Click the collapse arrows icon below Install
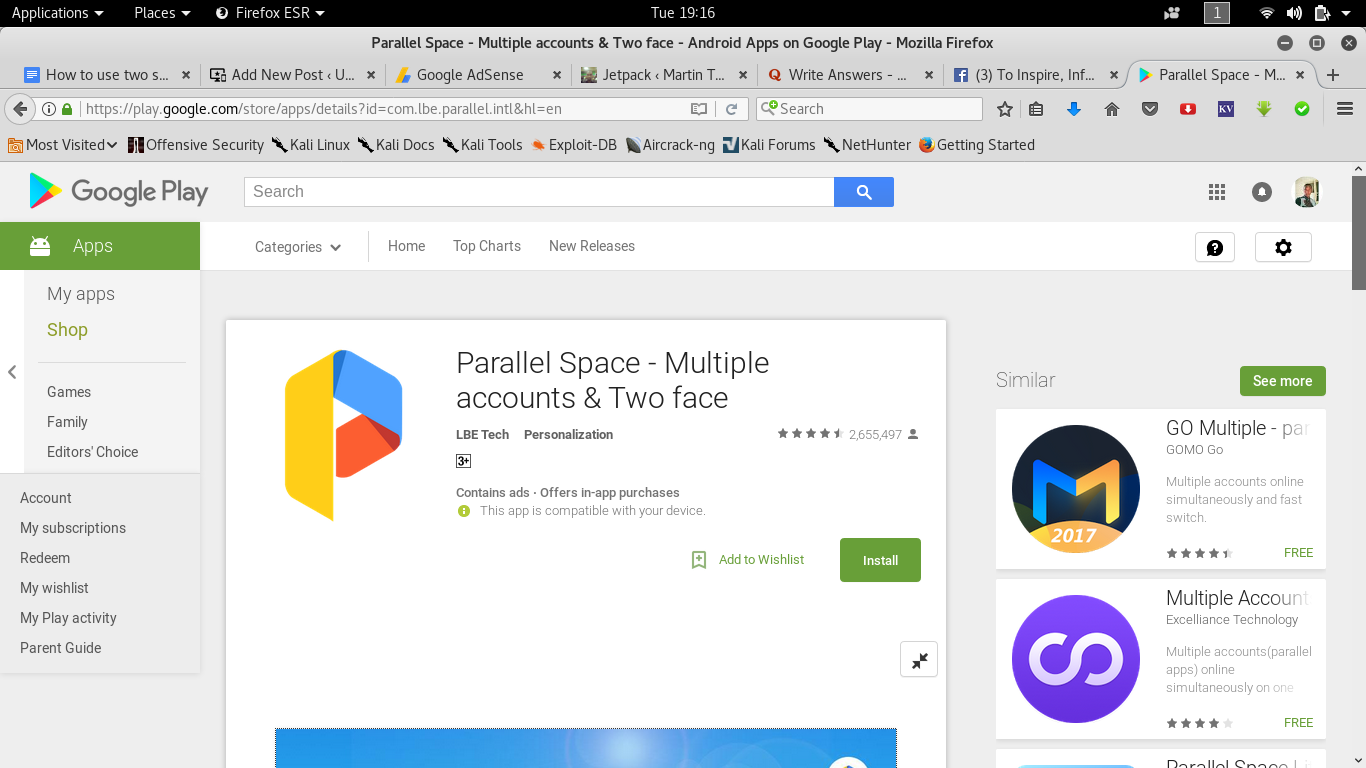 [919, 659]
